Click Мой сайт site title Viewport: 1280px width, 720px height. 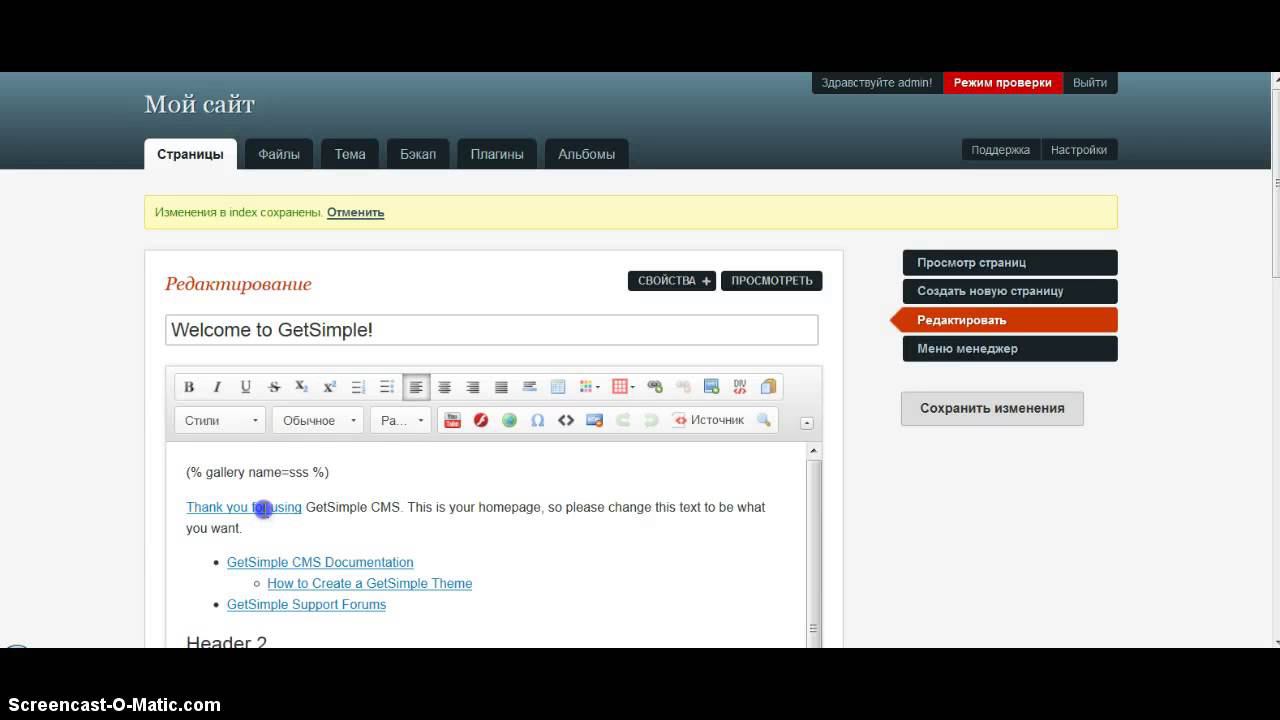pyautogui.click(x=199, y=105)
